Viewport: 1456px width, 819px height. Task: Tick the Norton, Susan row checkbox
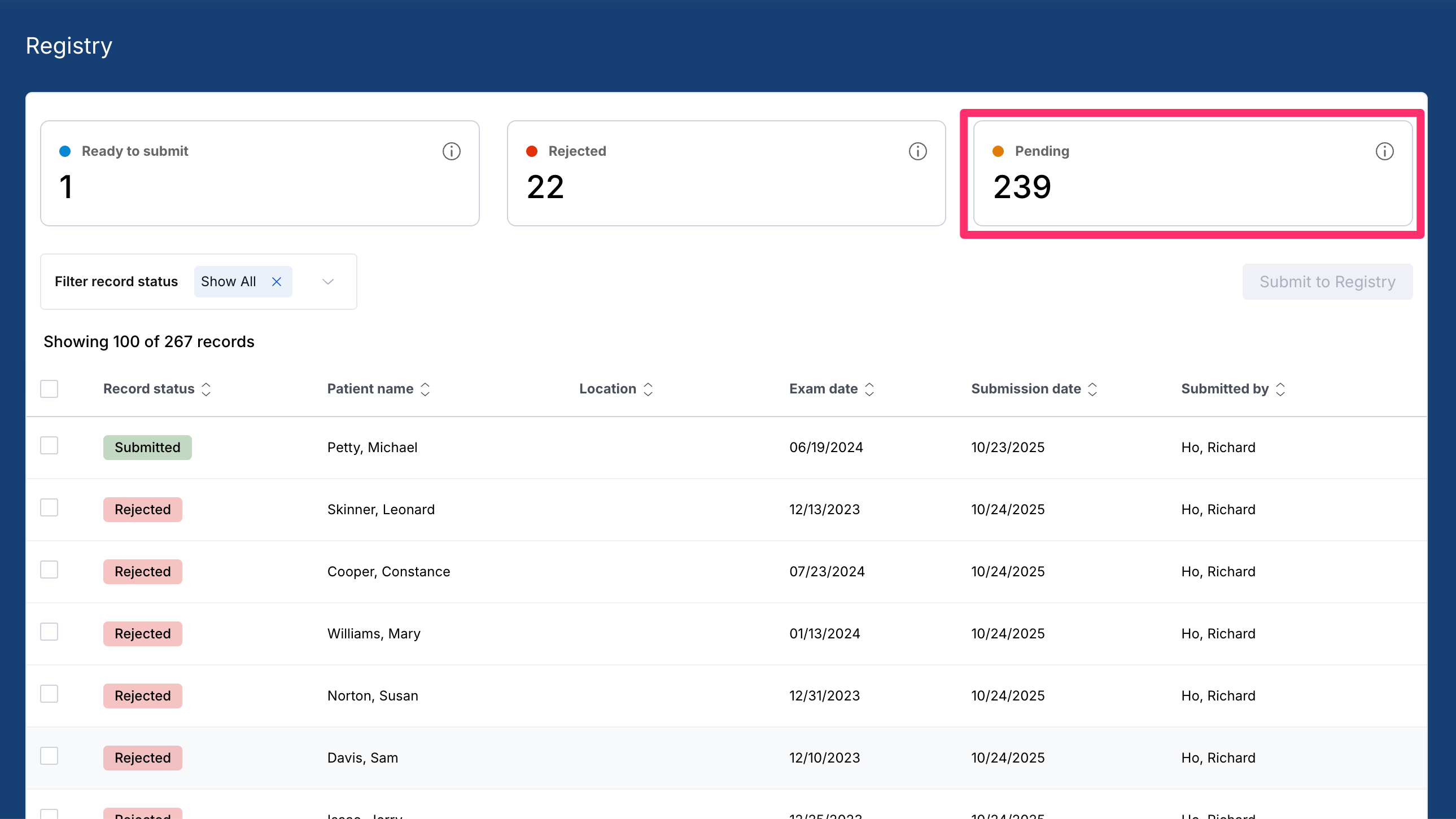pyautogui.click(x=49, y=694)
